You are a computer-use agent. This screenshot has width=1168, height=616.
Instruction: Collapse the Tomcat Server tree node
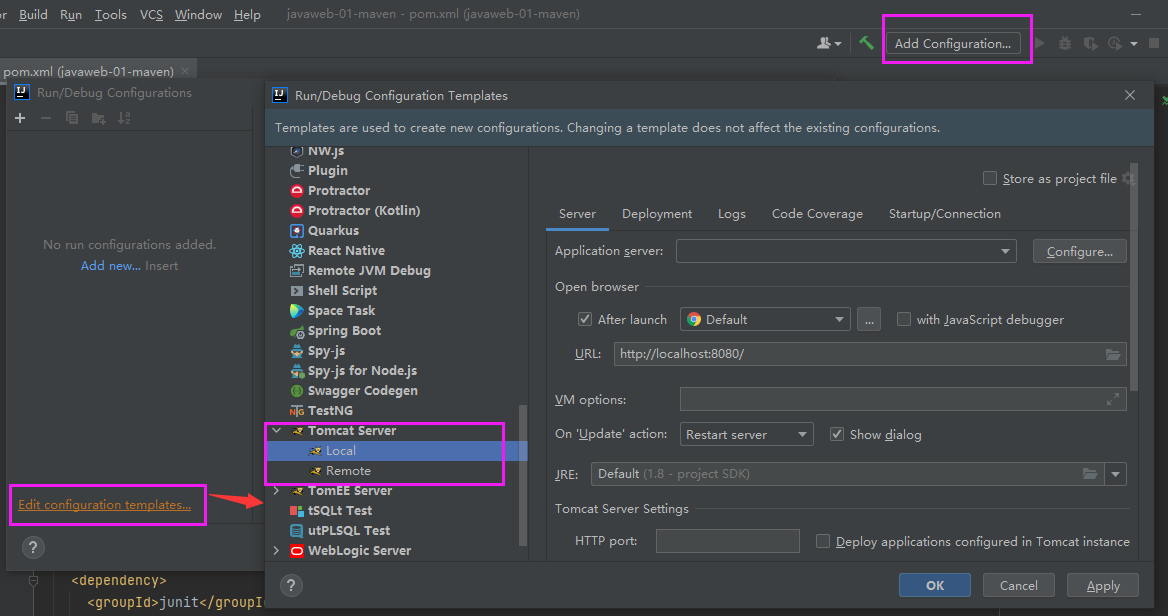coord(276,431)
